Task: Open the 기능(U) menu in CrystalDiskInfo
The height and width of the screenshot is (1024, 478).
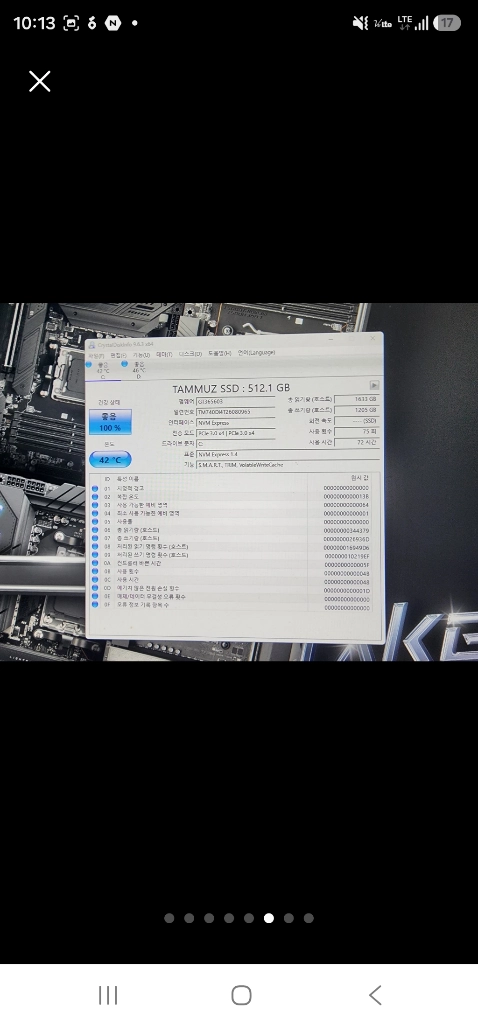Action: [142, 355]
